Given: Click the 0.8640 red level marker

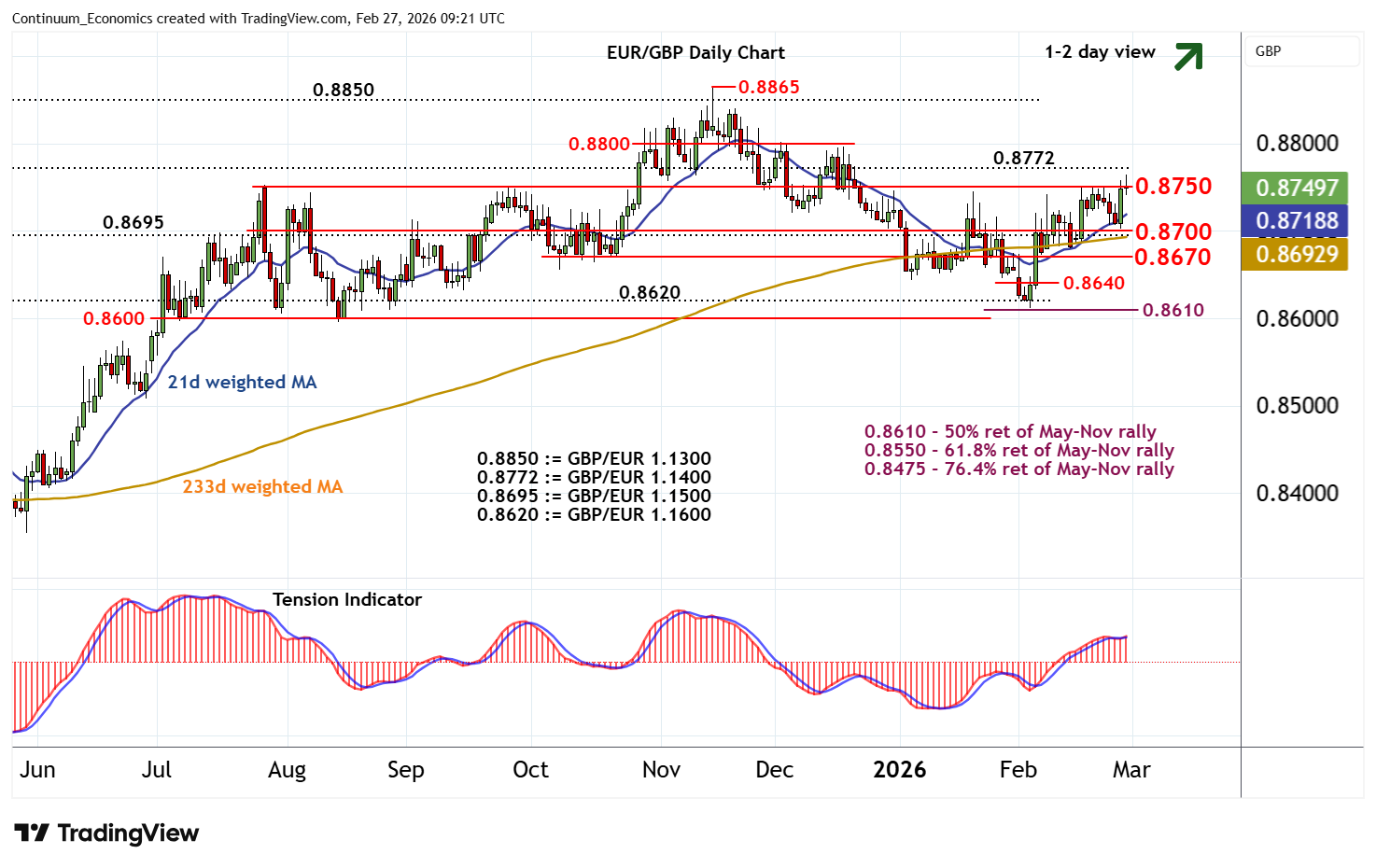Looking at the screenshot, I should (1094, 283).
